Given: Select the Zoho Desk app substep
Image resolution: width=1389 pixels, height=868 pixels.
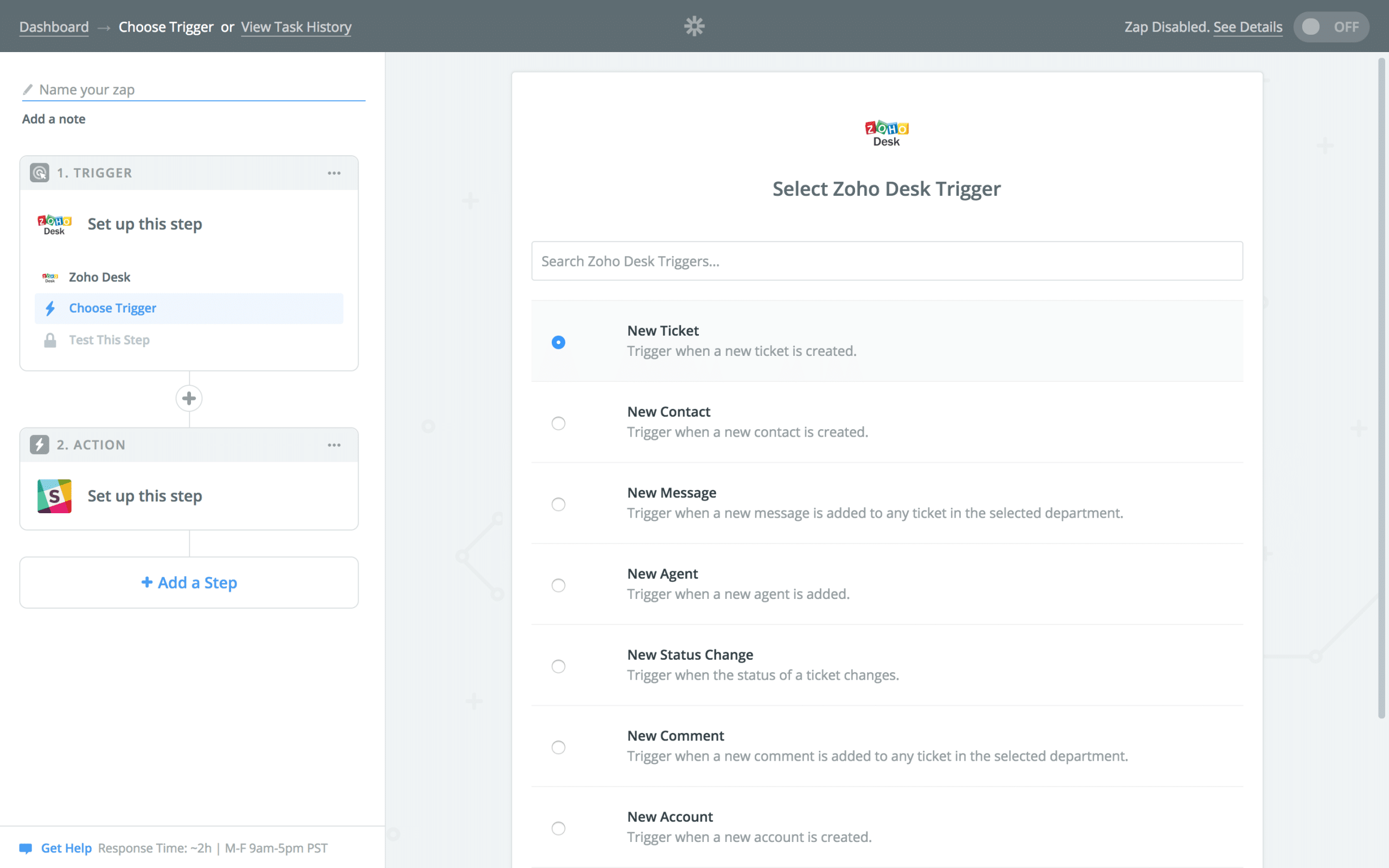Looking at the screenshot, I should pyautogui.click(x=189, y=277).
